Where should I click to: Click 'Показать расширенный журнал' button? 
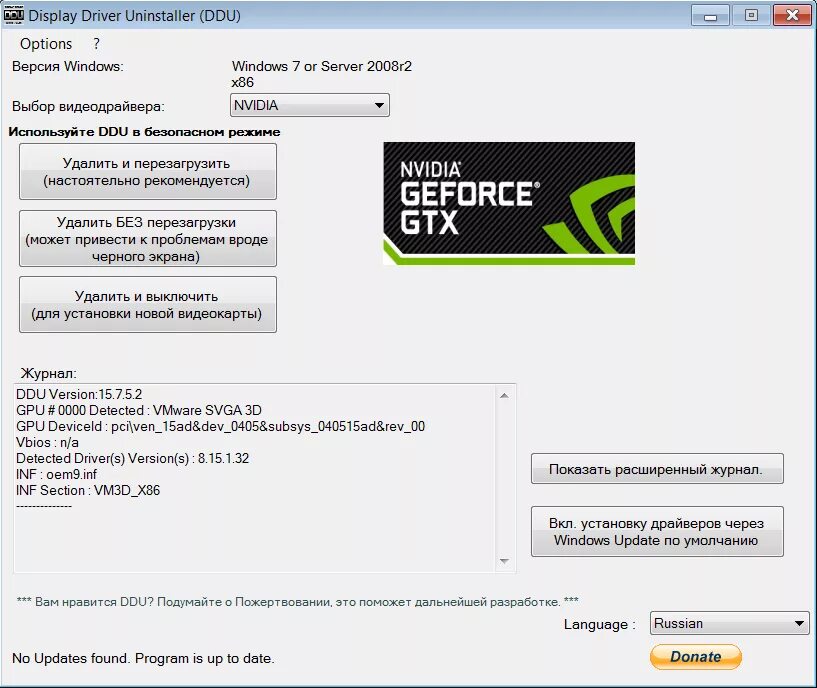[x=657, y=469]
